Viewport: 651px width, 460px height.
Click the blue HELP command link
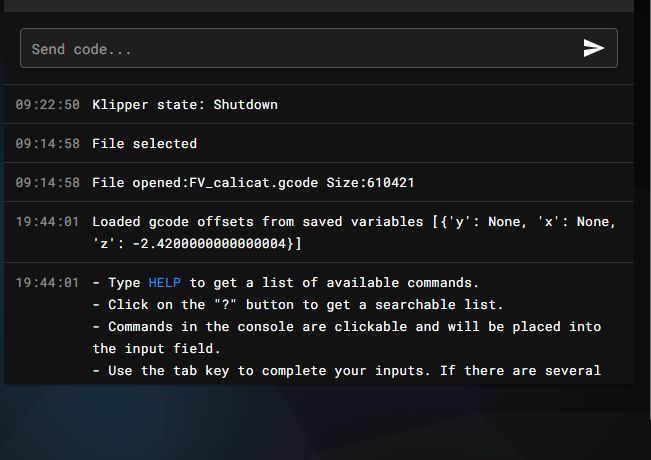click(x=164, y=283)
